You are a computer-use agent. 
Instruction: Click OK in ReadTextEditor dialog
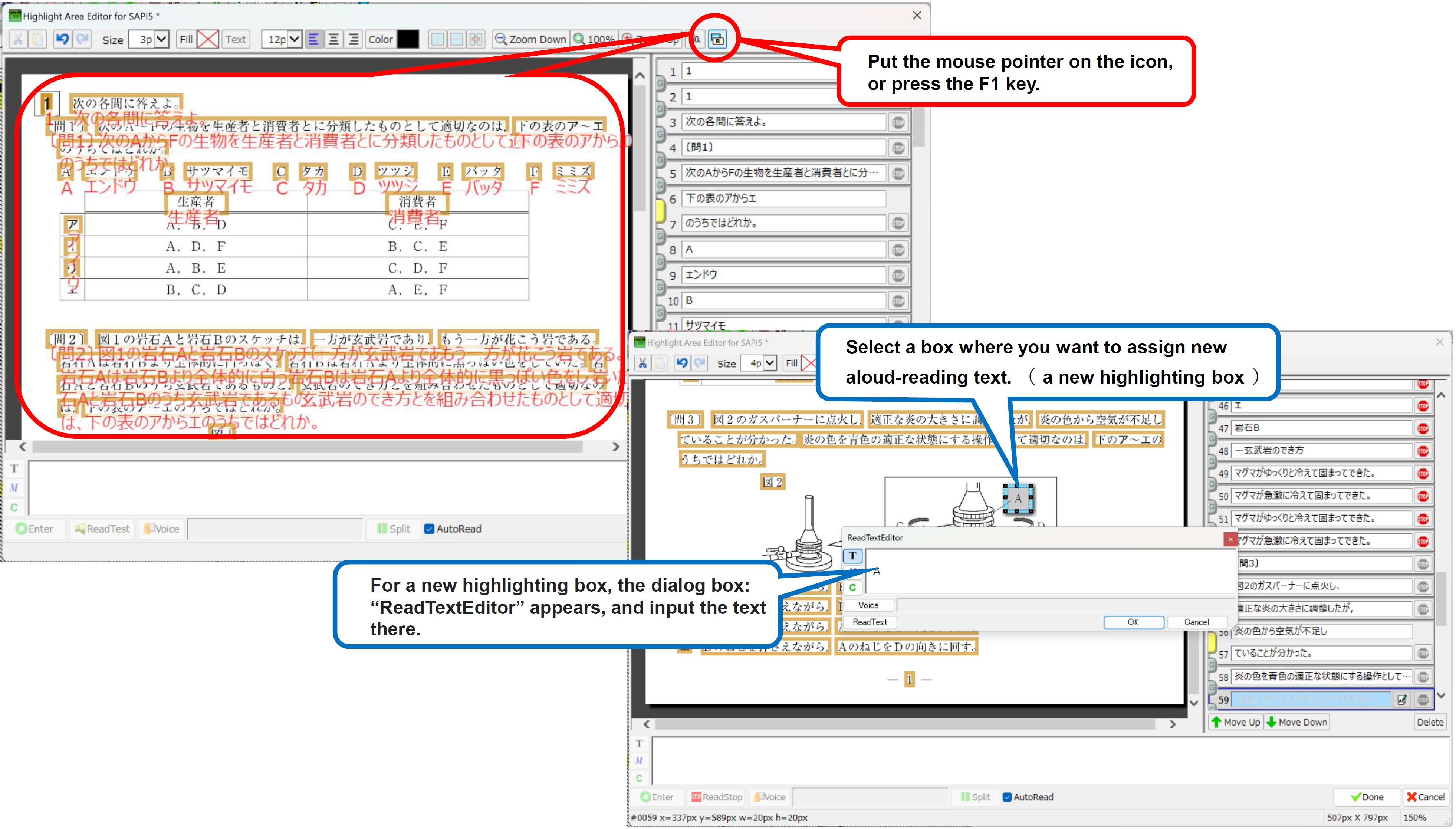[x=1133, y=622]
